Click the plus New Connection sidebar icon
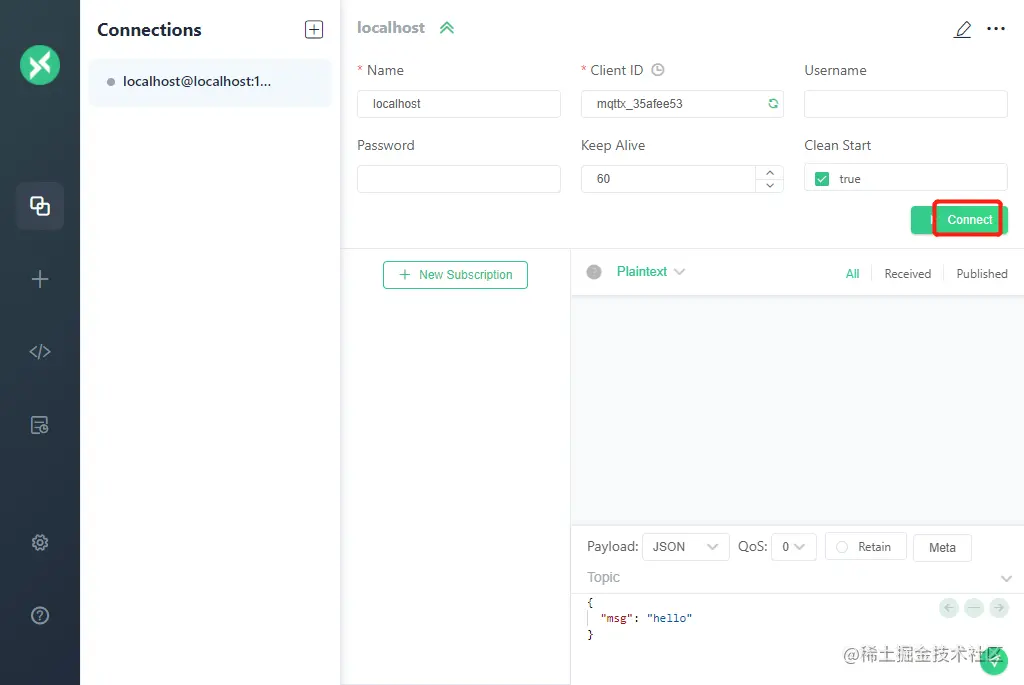 click(40, 280)
